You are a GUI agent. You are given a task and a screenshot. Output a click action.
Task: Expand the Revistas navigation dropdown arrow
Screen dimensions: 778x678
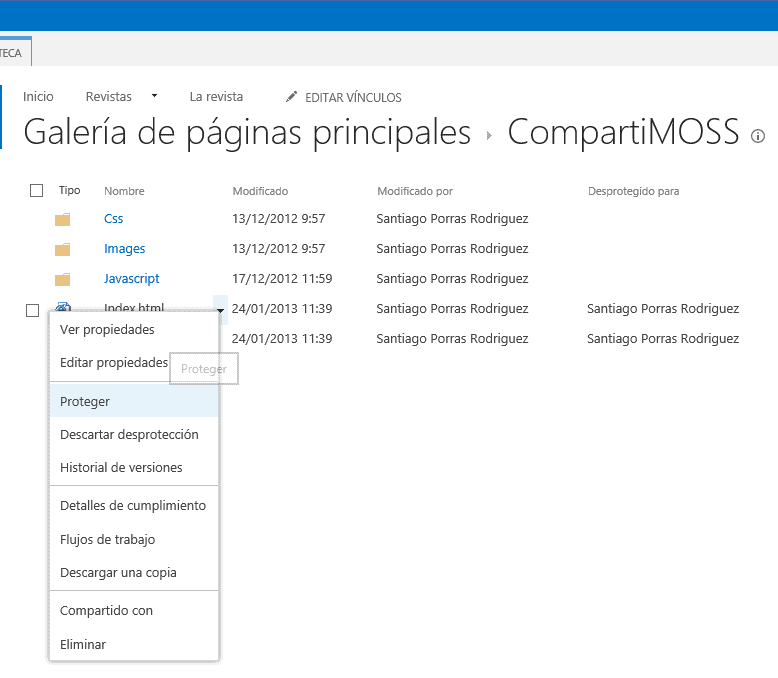point(154,96)
